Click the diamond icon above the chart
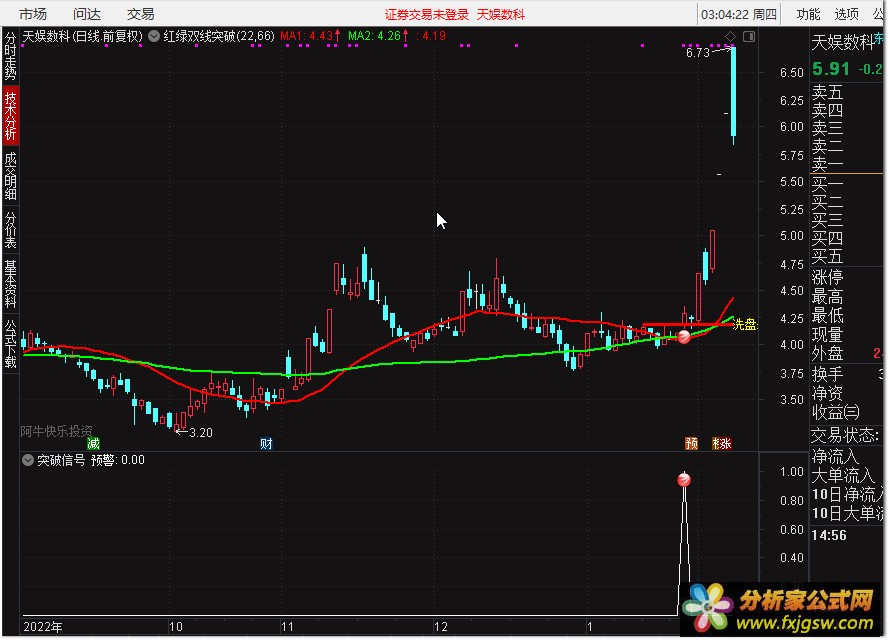890x640 pixels. coord(731,36)
